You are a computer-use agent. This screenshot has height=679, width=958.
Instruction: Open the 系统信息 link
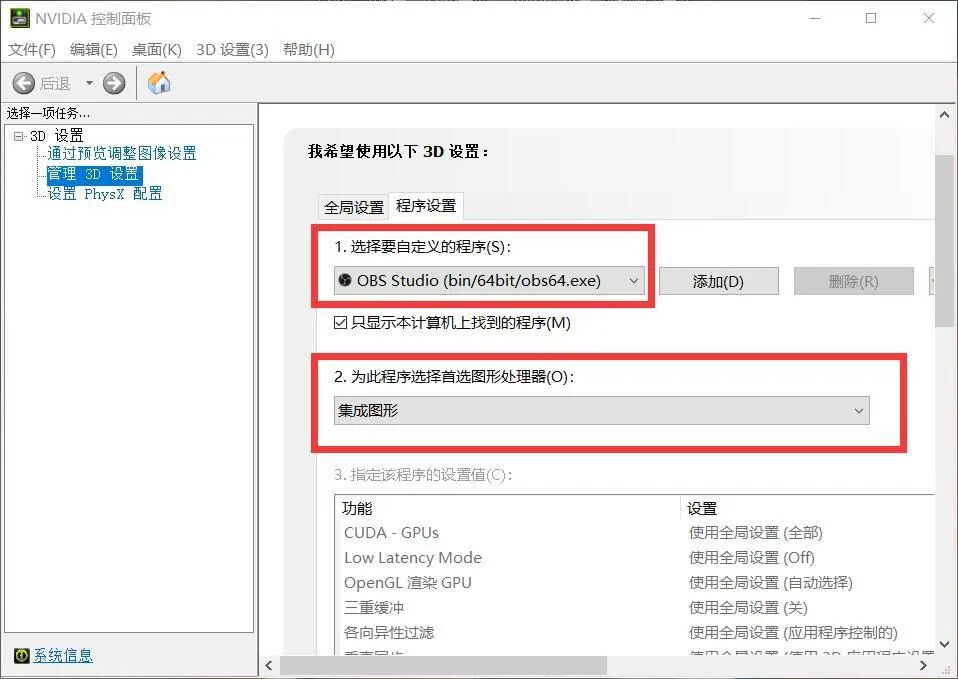click(x=63, y=656)
